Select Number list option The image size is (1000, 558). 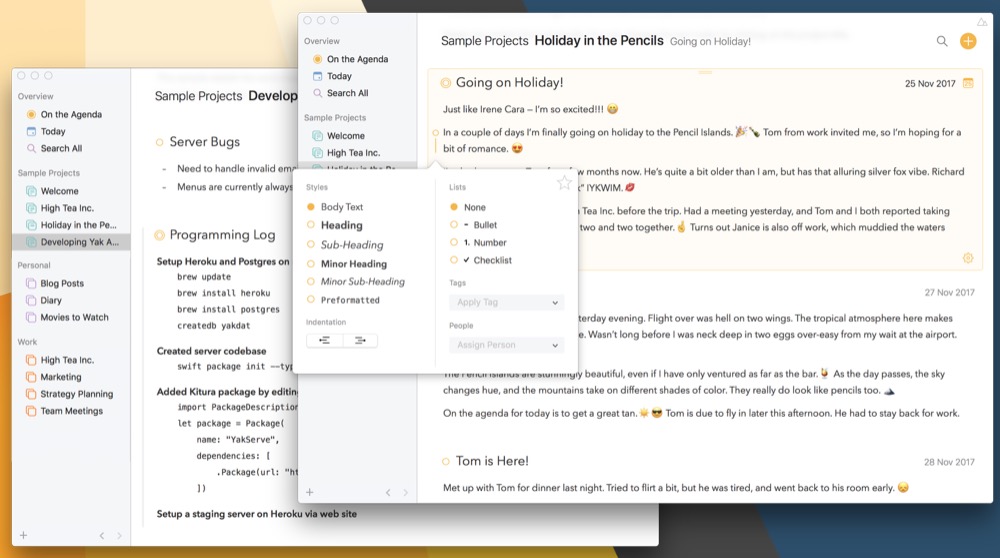click(x=478, y=242)
